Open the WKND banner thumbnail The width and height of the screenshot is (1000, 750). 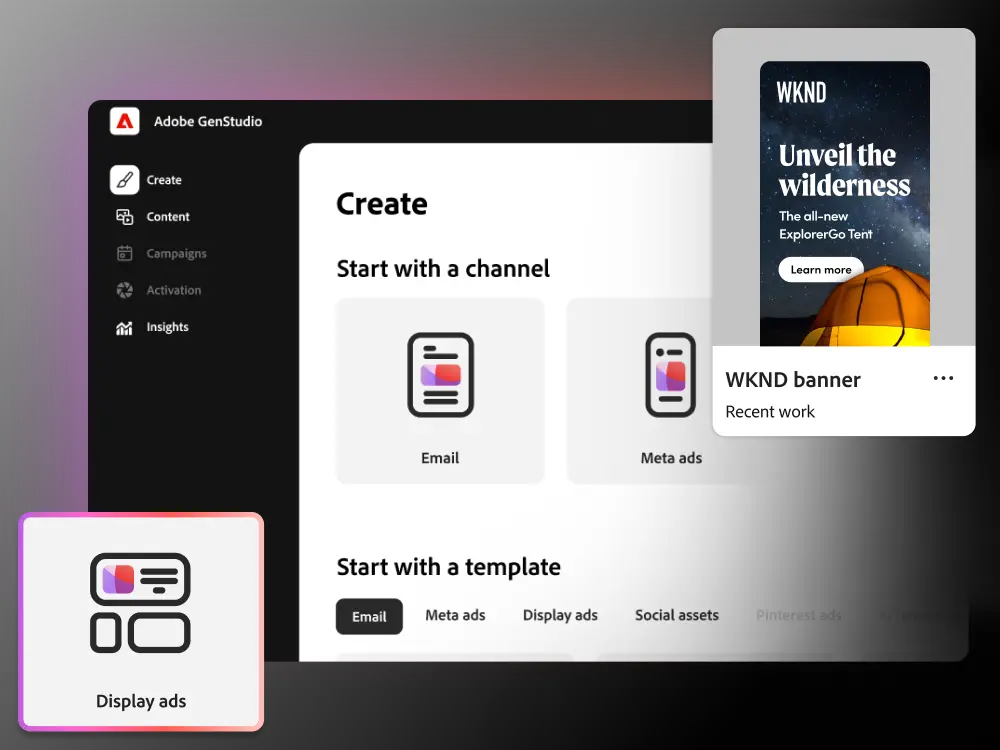click(x=844, y=204)
